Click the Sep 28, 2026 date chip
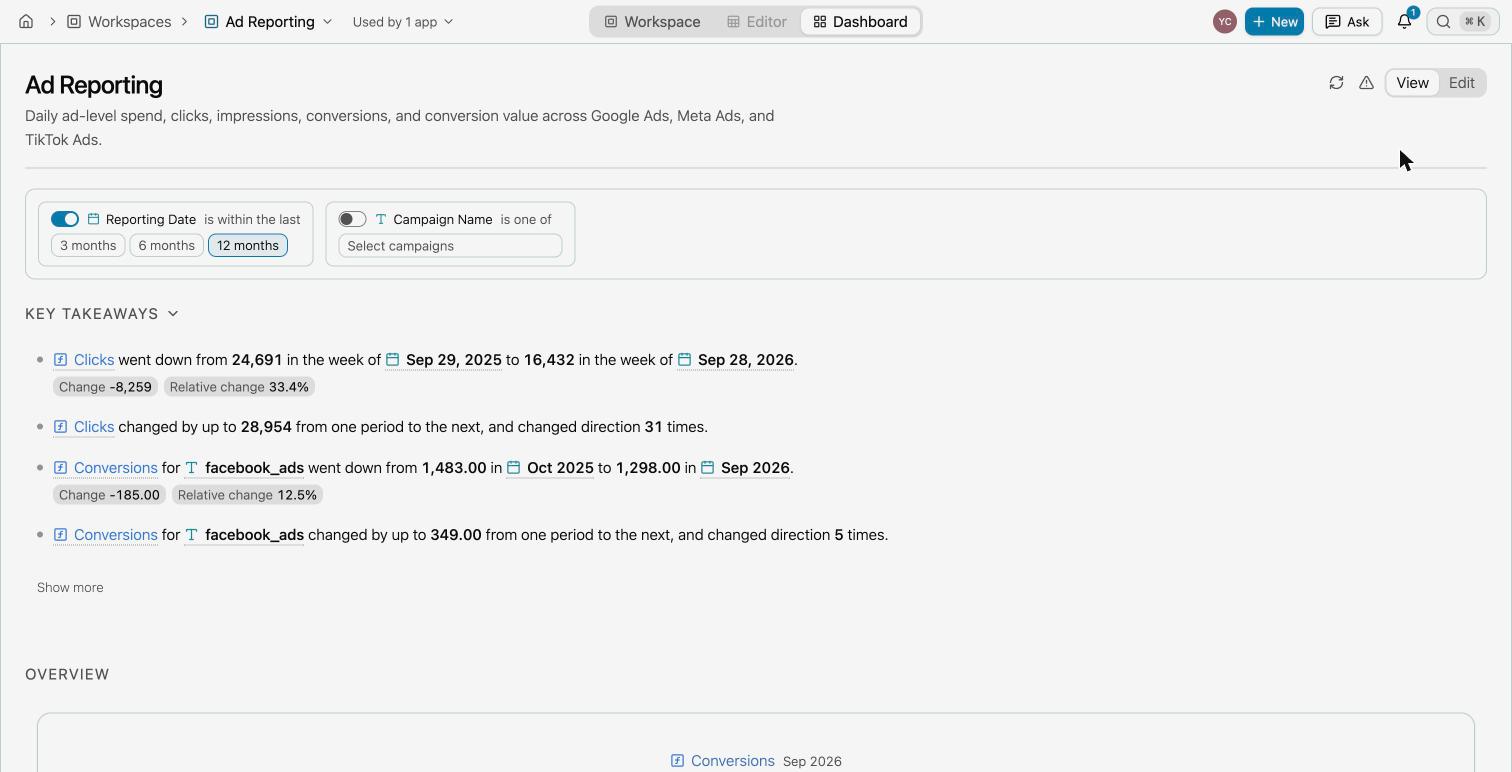The height and width of the screenshot is (772, 1512). click(736, 359)
